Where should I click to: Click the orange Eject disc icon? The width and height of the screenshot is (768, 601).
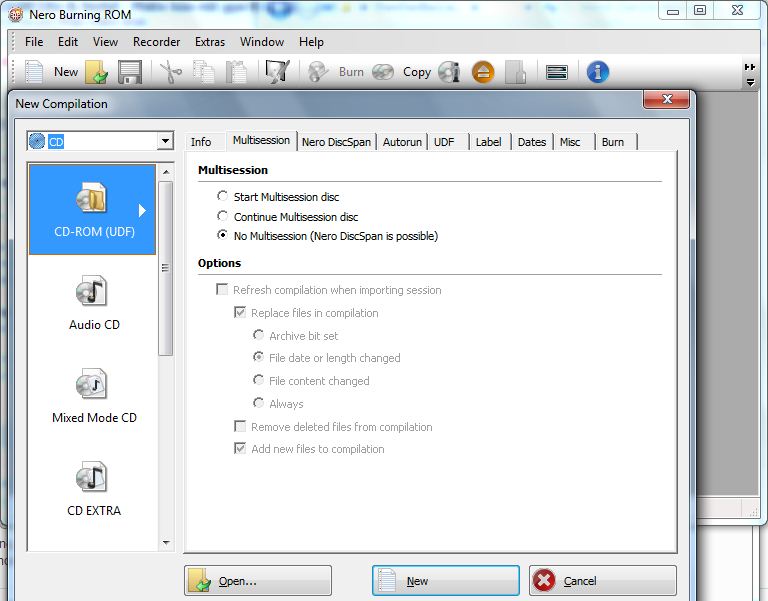pyautogui.click(x=483, y=72)
